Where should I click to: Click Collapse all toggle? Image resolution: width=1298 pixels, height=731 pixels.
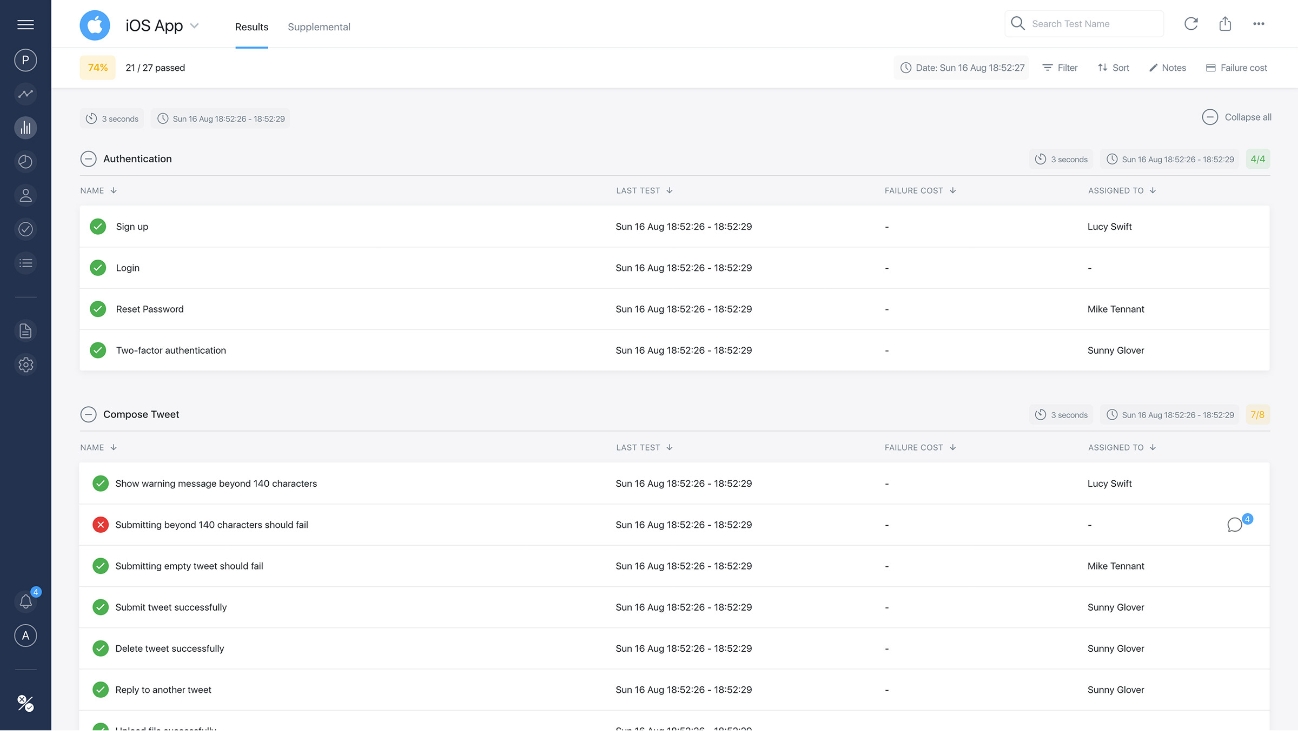pos(1237,117)
